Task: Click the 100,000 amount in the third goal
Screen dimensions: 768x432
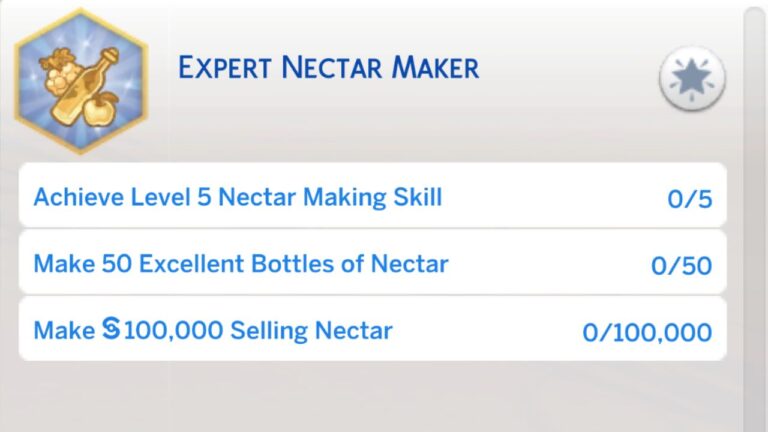Action: click(x=174, y=330)
